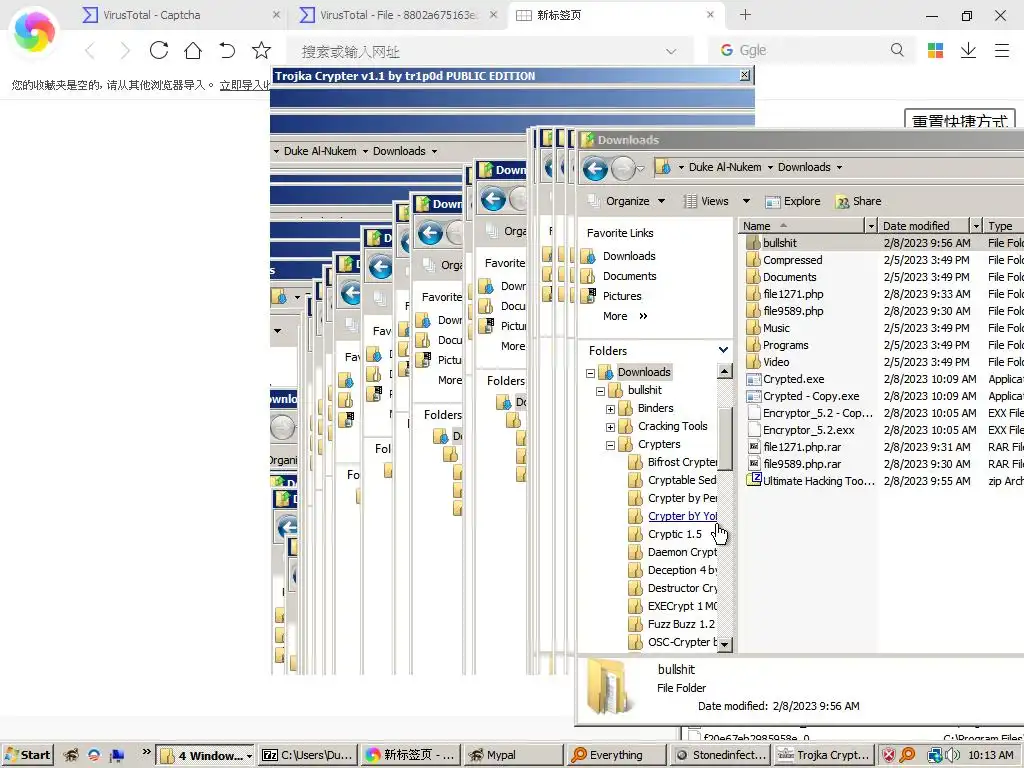Click the folder tree scroll up arrow
The width and height of the screenshot is (1024, 768).
[724, 372]
